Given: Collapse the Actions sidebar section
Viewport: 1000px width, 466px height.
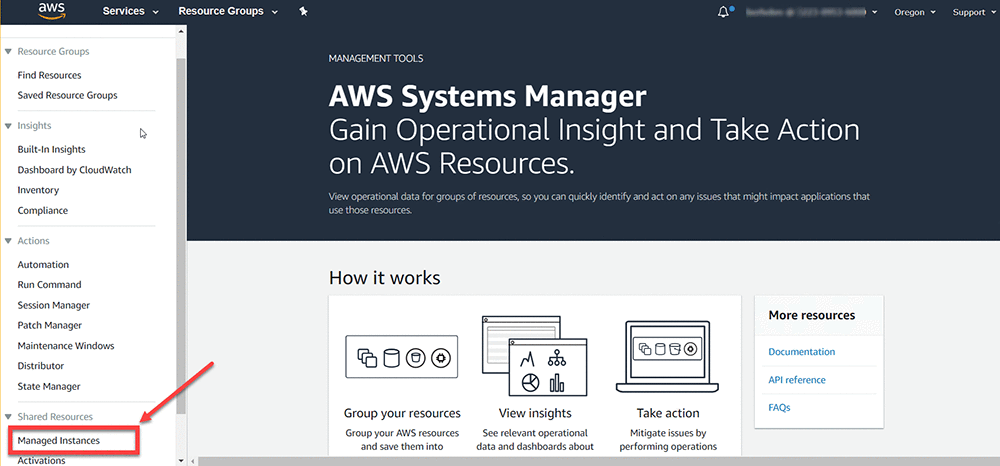Looking at the screenshot, I should [x=8, y=241].
